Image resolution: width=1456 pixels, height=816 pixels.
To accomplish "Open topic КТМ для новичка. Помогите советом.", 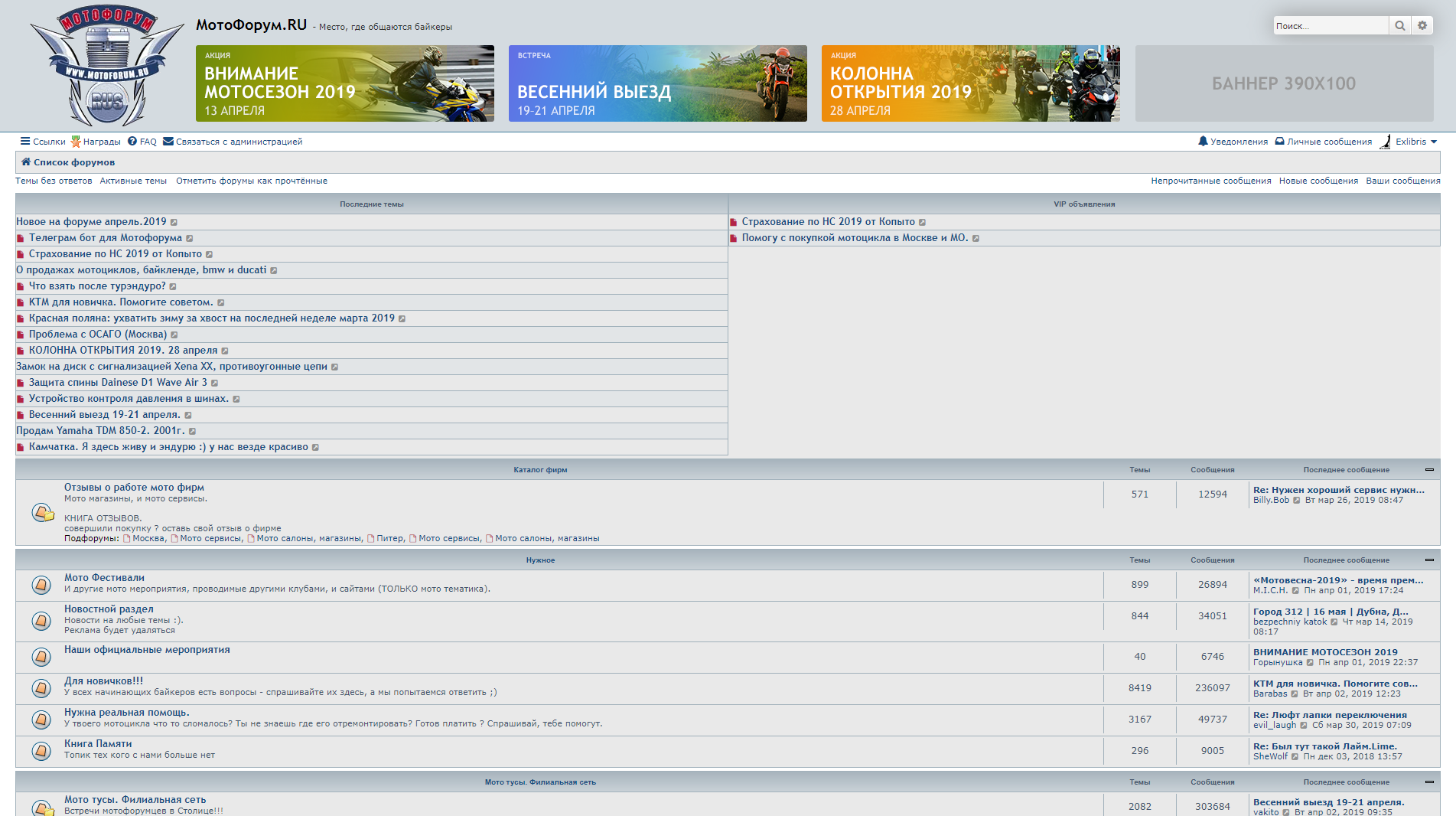I will click(120, 302).
